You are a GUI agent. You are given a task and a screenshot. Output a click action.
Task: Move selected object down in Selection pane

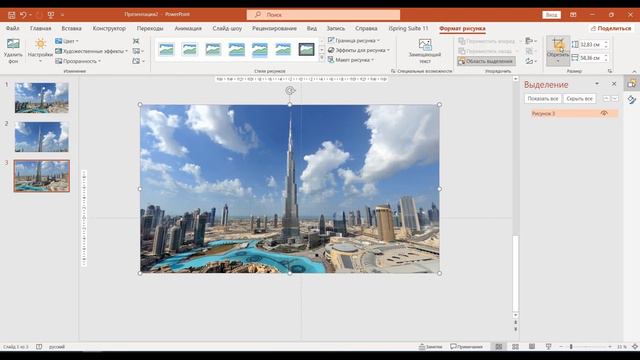pyautogui.click(x=615, y=99)
